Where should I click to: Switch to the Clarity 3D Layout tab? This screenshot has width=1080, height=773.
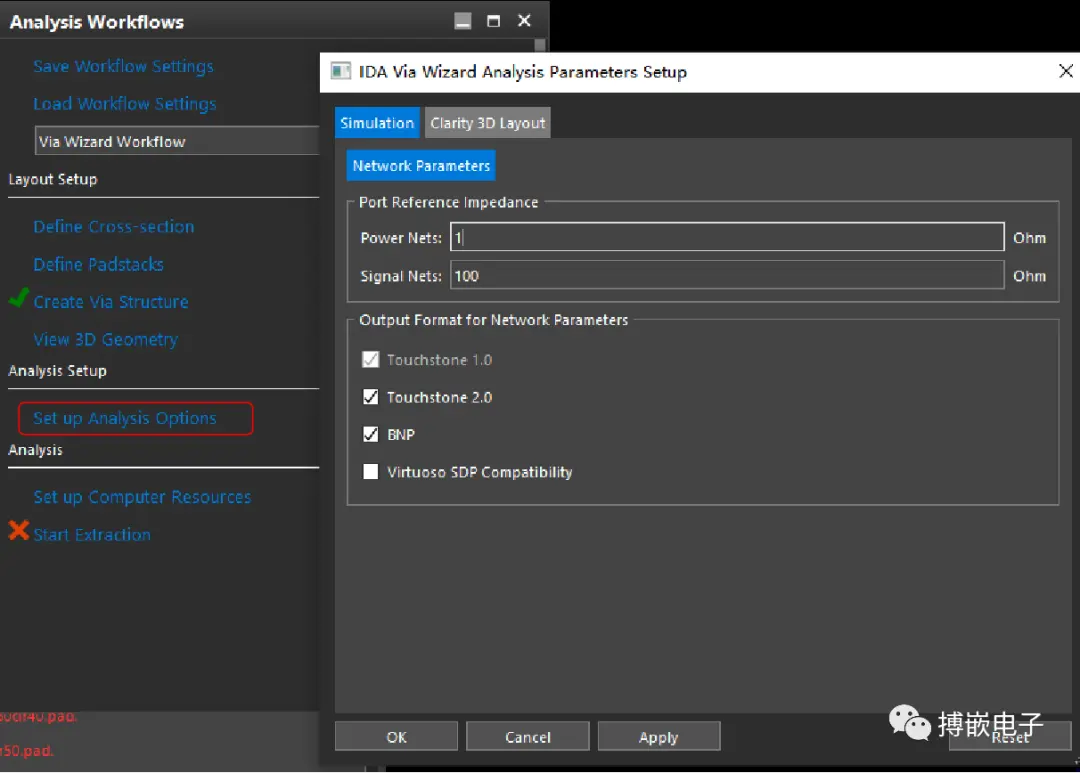(x=488, y=123)
